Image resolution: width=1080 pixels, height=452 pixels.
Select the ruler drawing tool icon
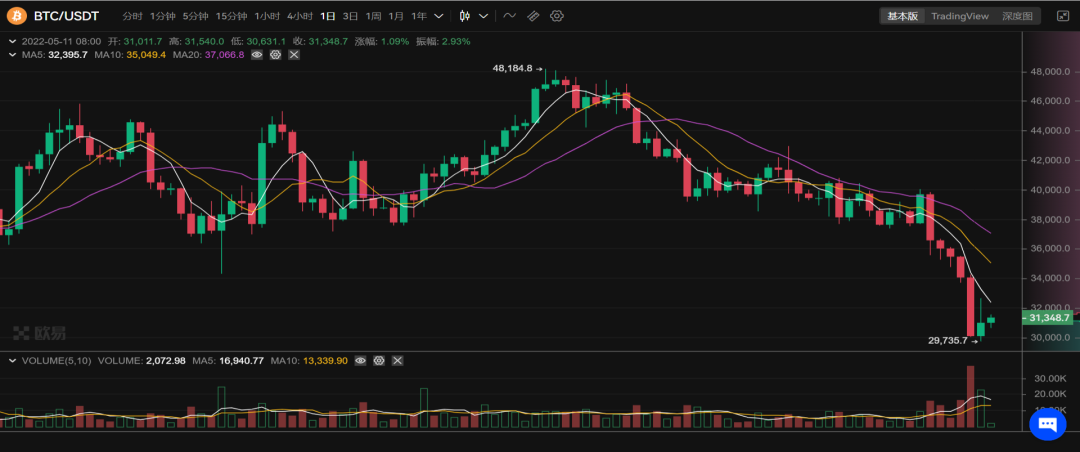[533, 16]
